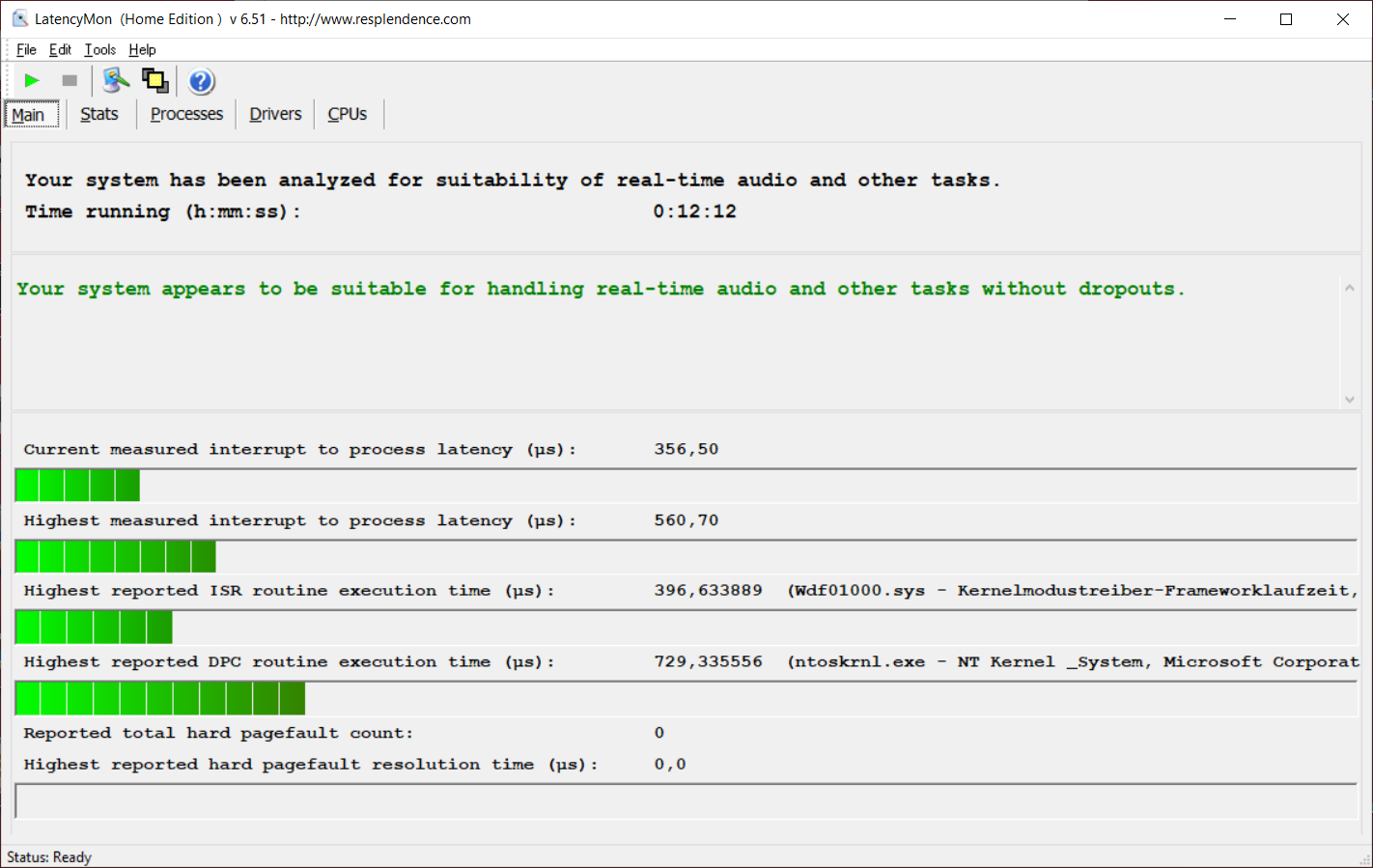Click the current latency value 356,50
This screenshot has width=1373, height=868.
(x=686, y=449)
